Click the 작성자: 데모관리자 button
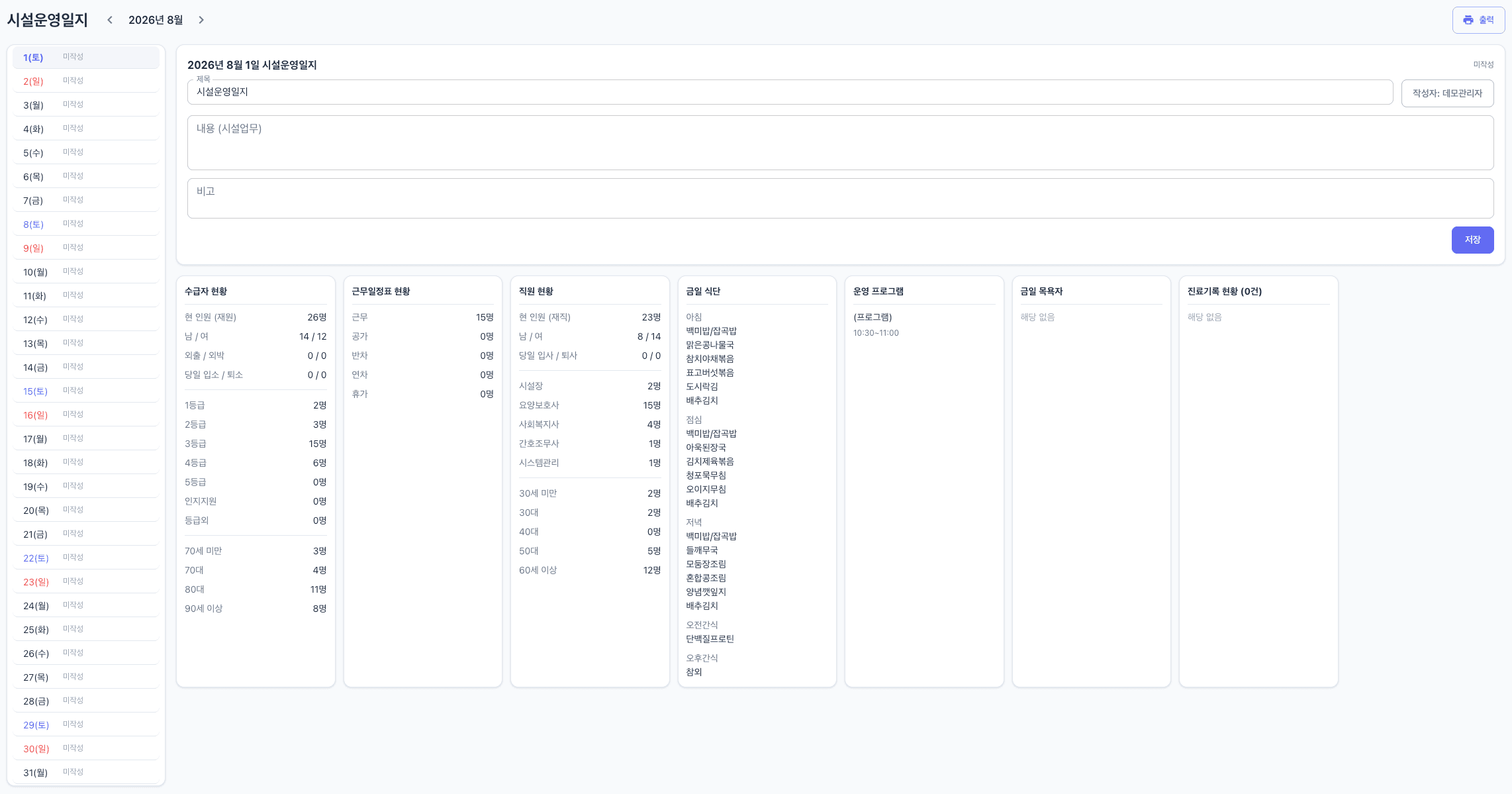Viewport: 1512px width, 794px height. click(x=1447, y=93)
